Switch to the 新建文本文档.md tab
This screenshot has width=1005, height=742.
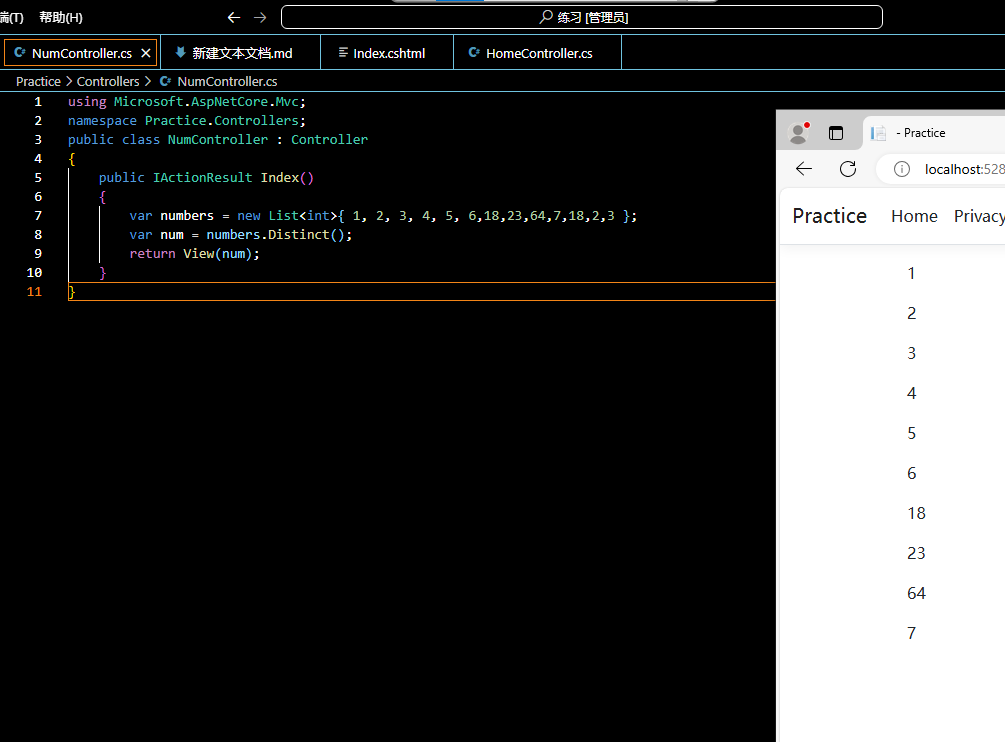coord(241,53)
